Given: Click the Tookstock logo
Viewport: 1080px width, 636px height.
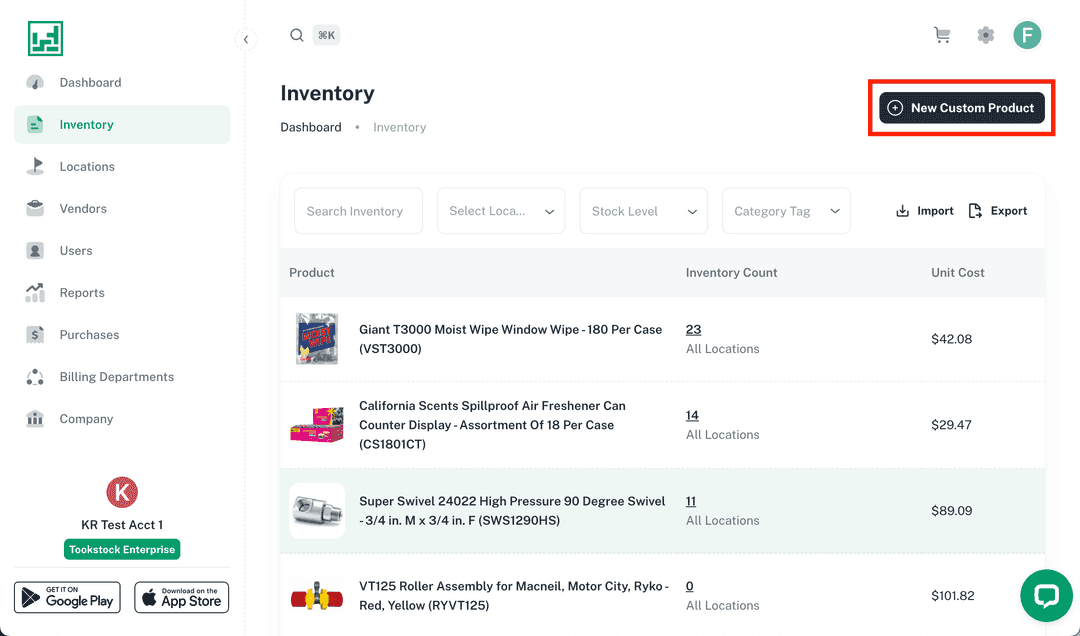Looking at the screenshot, I should (x=46, y=38).
